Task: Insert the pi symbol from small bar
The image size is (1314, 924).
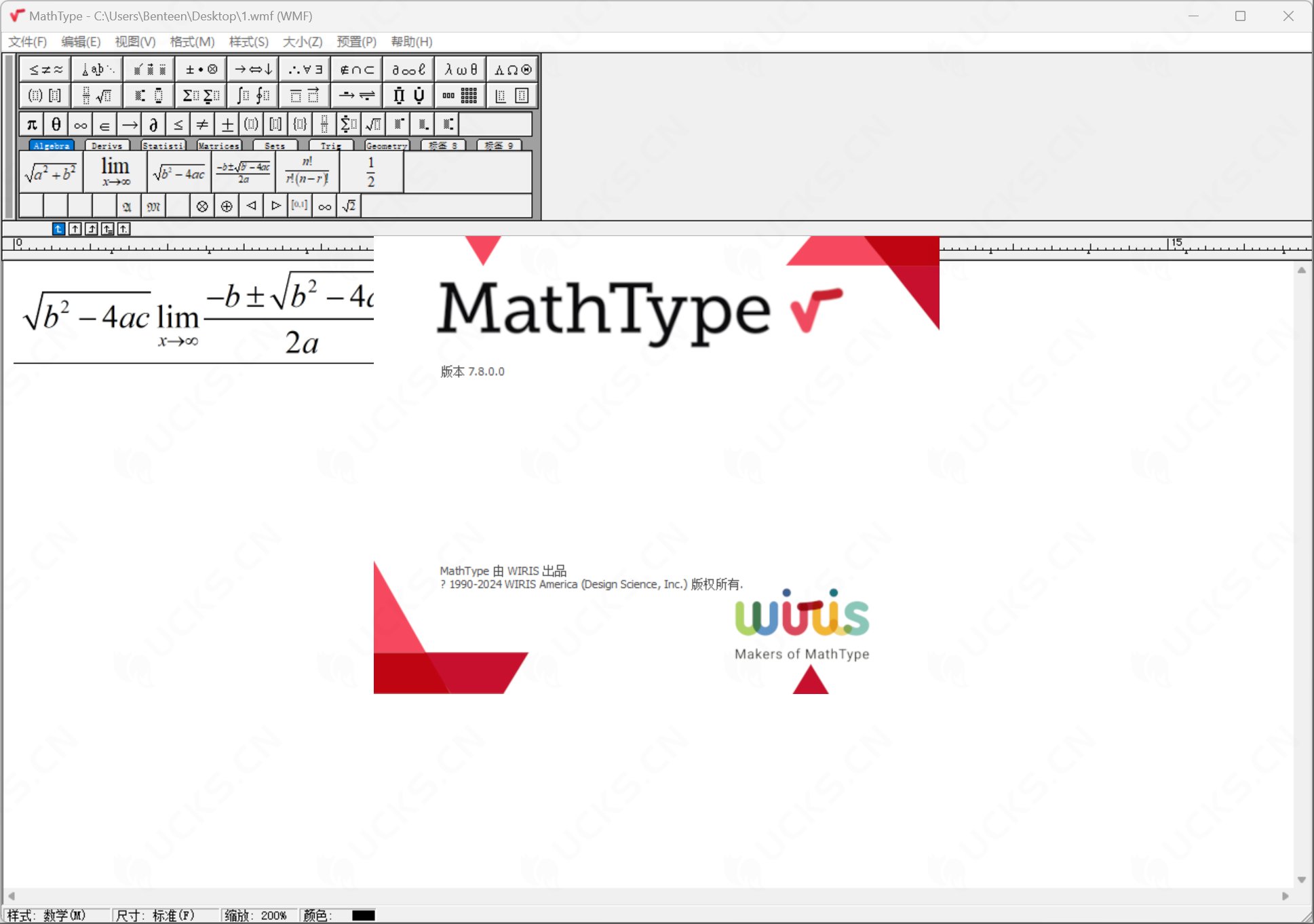Action: [x=32, y=125]
